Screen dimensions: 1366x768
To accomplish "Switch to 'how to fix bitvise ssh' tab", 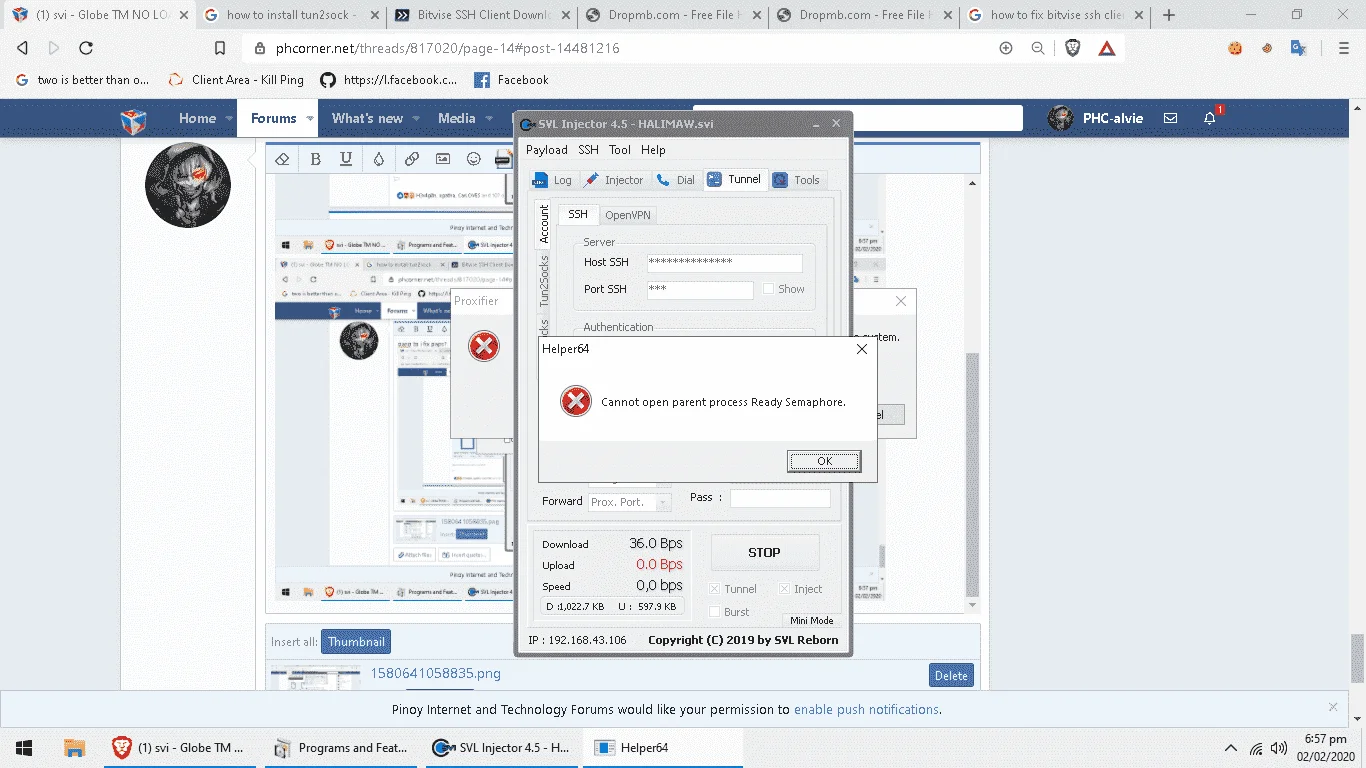I will 1054,15.
